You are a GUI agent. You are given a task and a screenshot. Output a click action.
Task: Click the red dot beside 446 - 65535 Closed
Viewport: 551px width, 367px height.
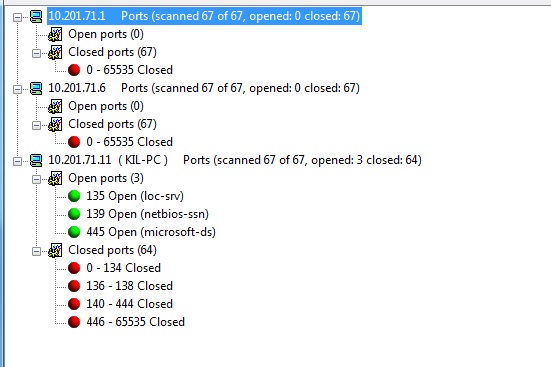(x=74, y=322)
